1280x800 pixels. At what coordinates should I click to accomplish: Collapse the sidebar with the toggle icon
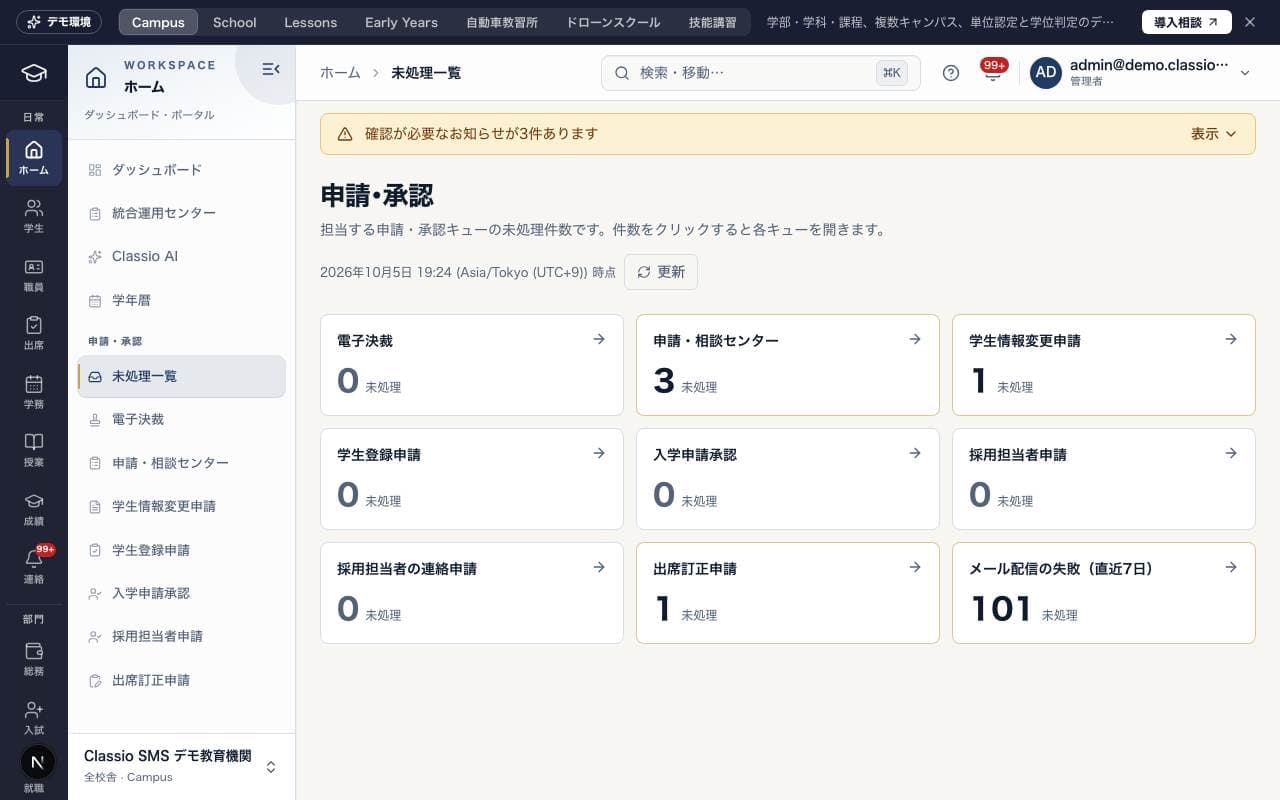pyautogui.click(x=270, y=69)
